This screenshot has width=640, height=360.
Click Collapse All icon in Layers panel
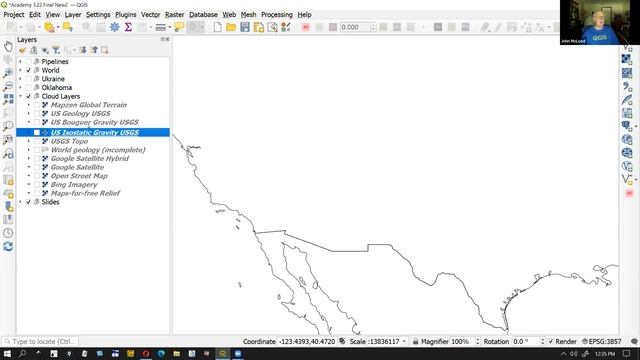[x=94, y=50]
